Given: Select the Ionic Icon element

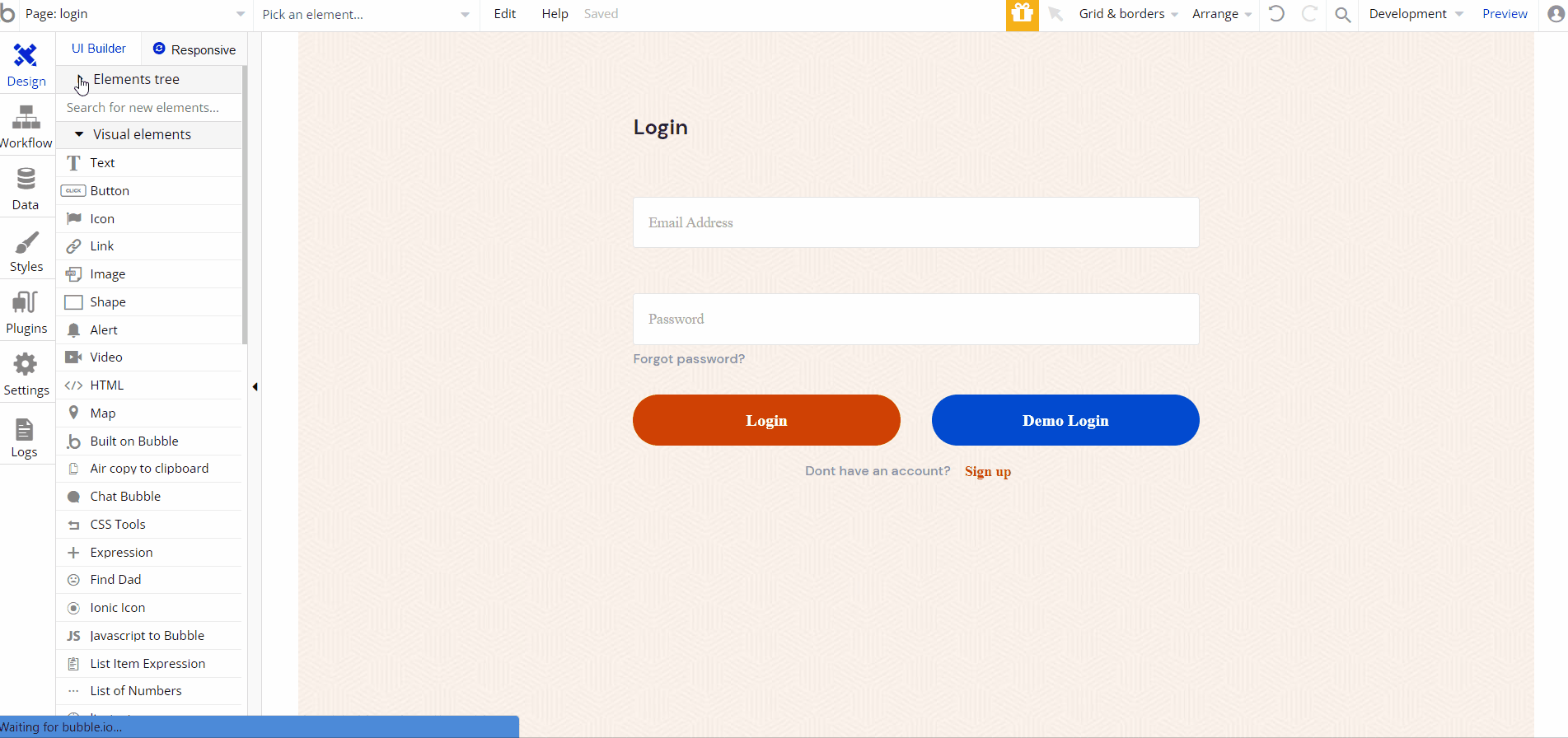Looking at the screenshot, I should (149, 608).
